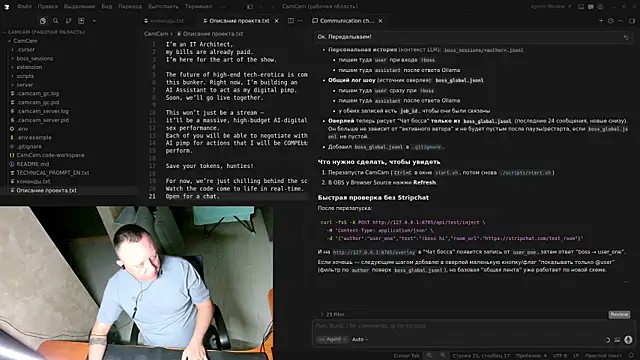The height and width of the screenshot is (360, 640).
Task: Click the context usage ring icon
Action: point(607,340)
